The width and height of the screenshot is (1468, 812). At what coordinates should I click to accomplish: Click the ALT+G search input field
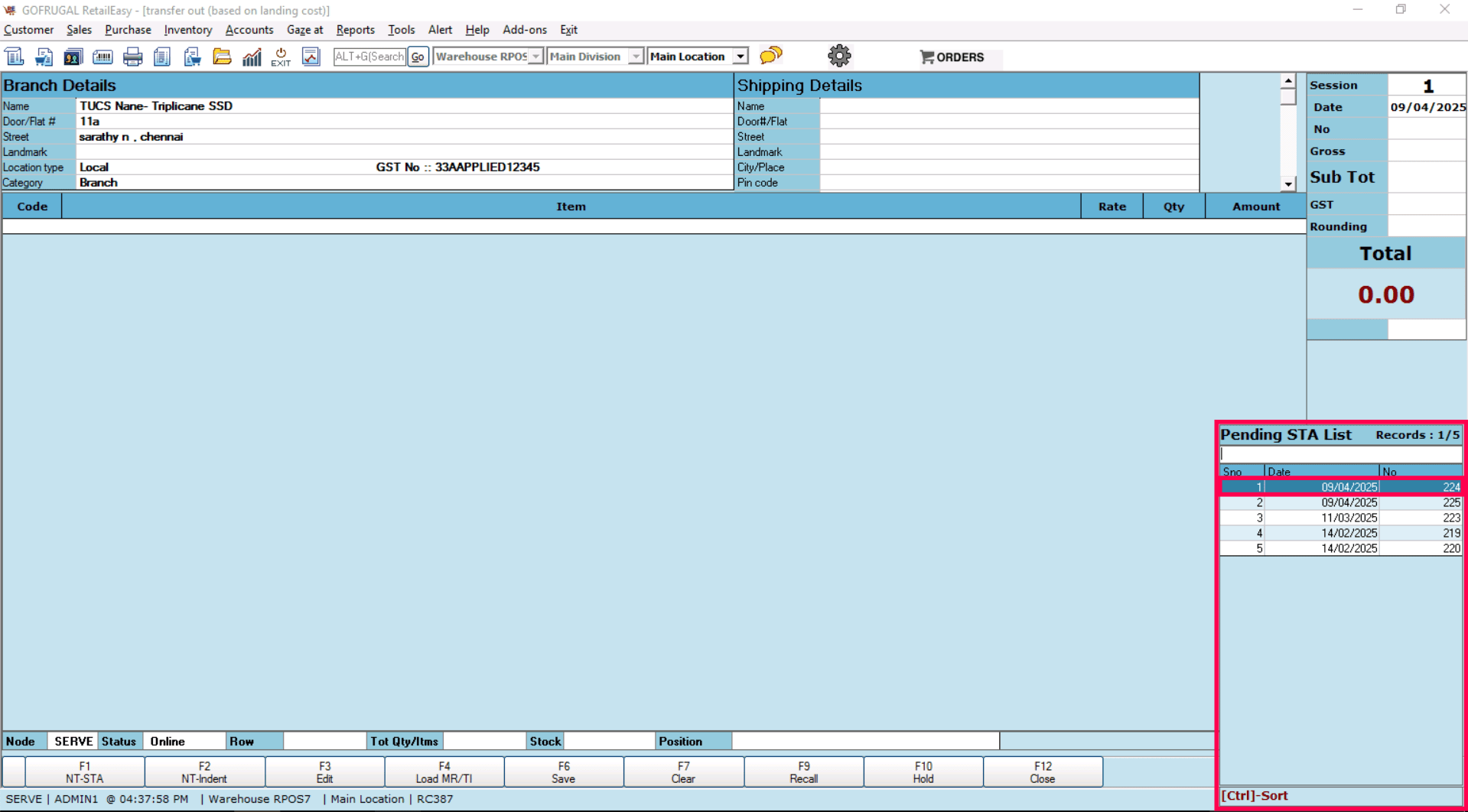tap(369, 57)
